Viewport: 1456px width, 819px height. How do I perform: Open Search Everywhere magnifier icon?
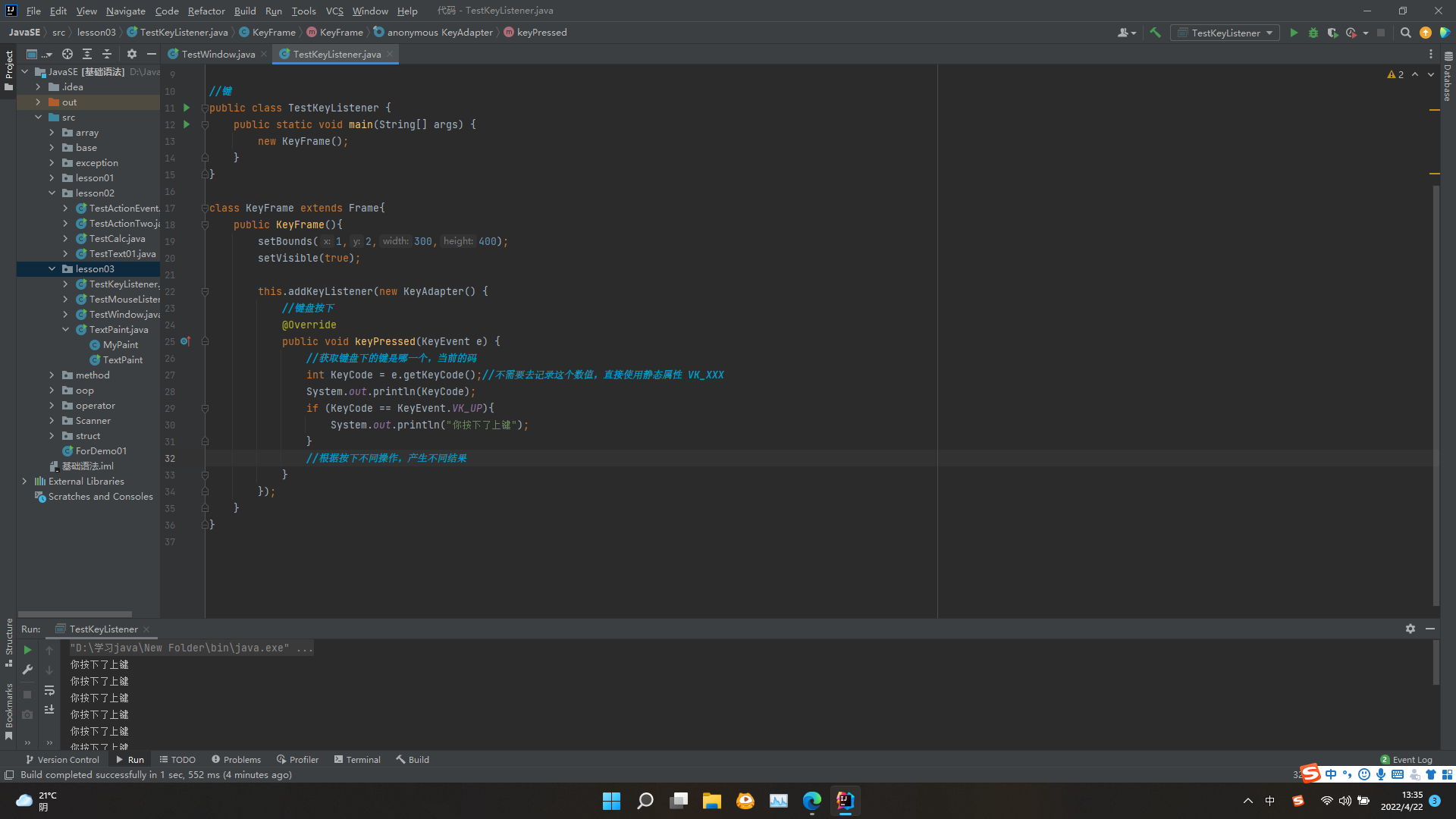[1405, 33]
